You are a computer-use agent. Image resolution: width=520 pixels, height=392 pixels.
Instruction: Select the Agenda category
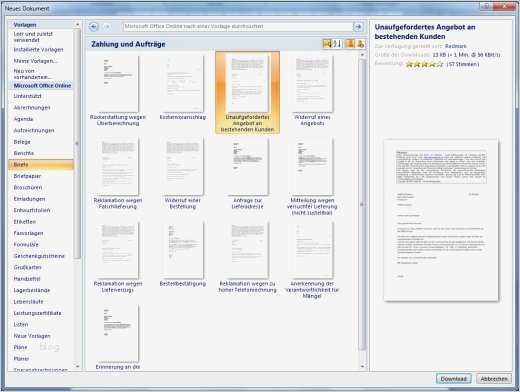point(23,119)
